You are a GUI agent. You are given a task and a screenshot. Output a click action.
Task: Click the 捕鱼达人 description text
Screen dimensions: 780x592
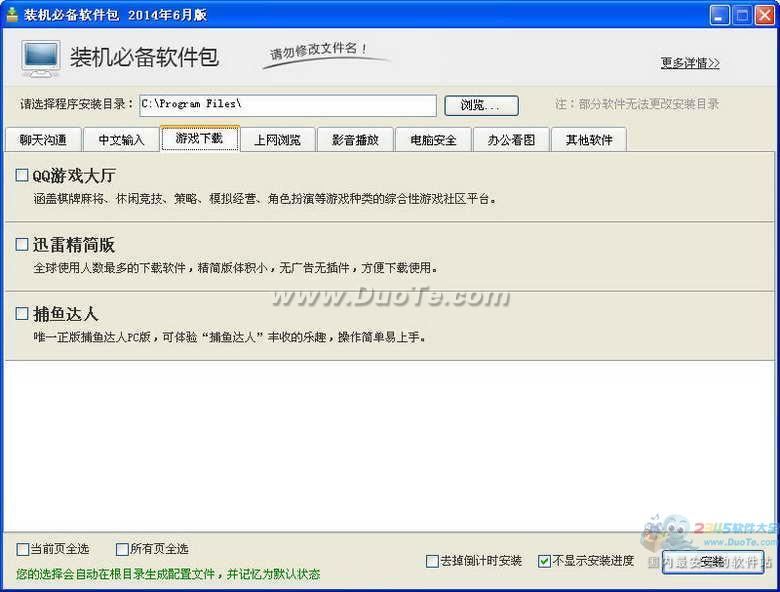(229, 337)
